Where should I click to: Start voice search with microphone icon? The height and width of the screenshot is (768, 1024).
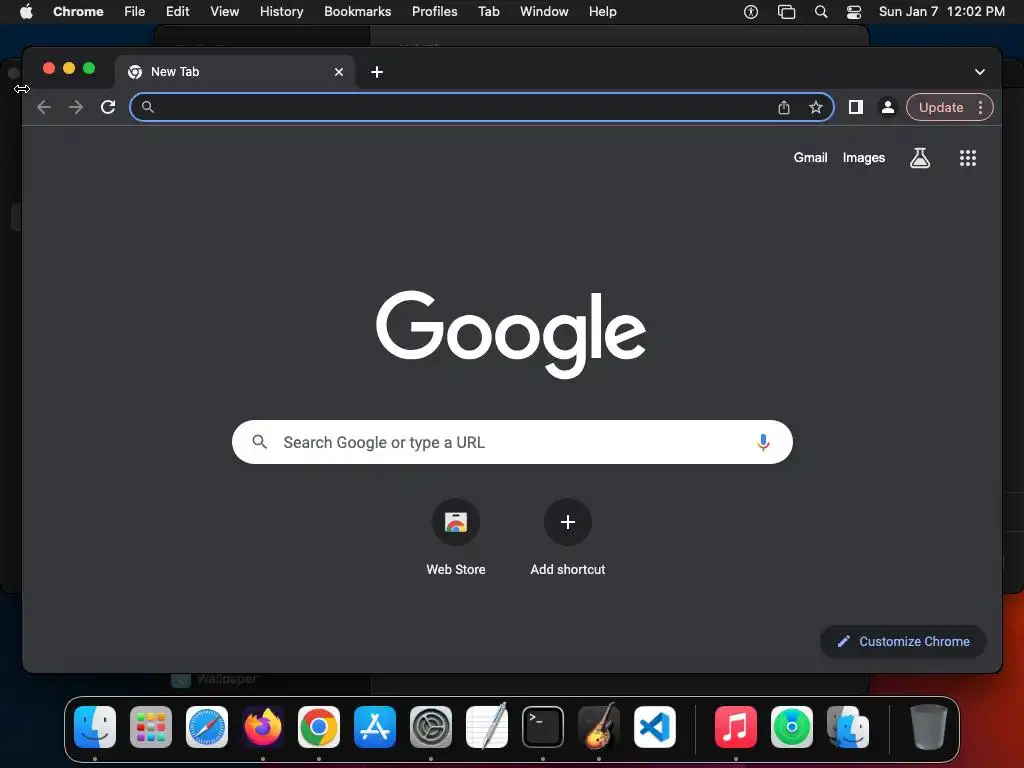tap(763, 442)
